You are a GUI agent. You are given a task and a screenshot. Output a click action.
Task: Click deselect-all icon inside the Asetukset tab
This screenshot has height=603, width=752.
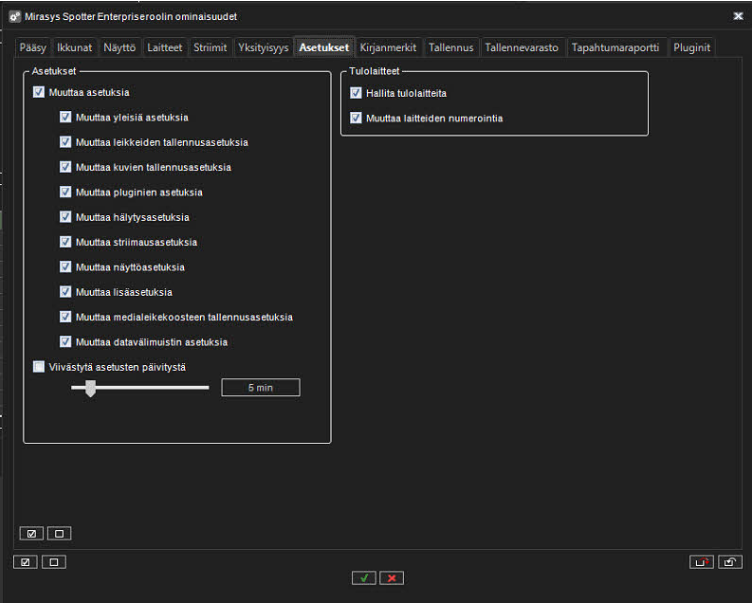coord(58,533)
